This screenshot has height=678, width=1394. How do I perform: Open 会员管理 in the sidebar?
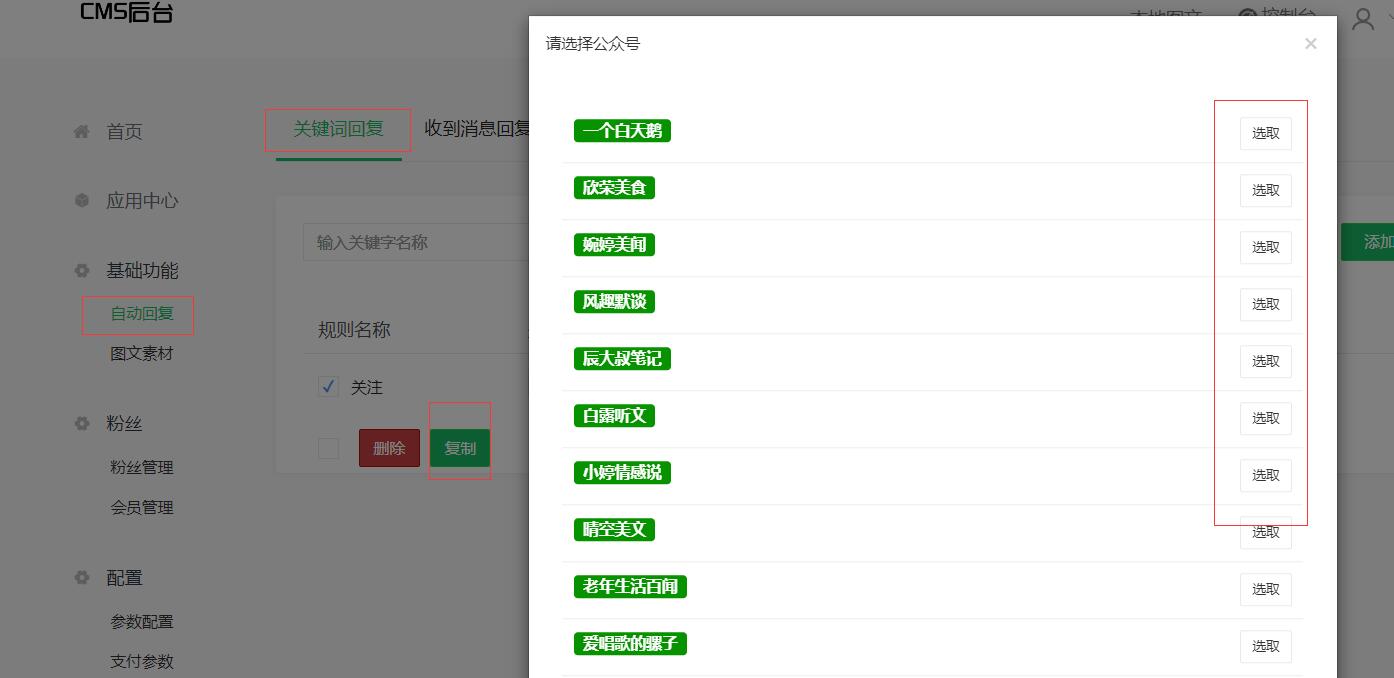(142, 507)
